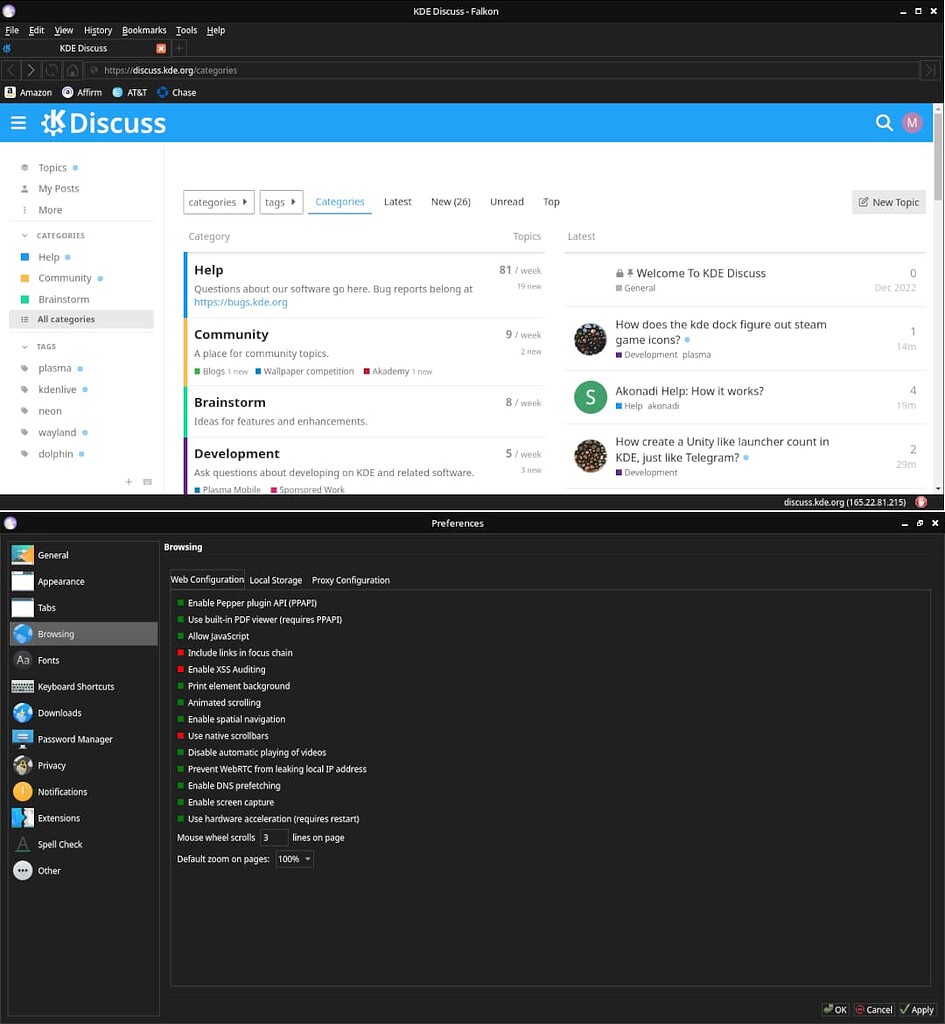Viewport: 945px width, 1024px height.
Task: Click the mouse wheel scroll lines field
Action: click(x=274, y=838)
